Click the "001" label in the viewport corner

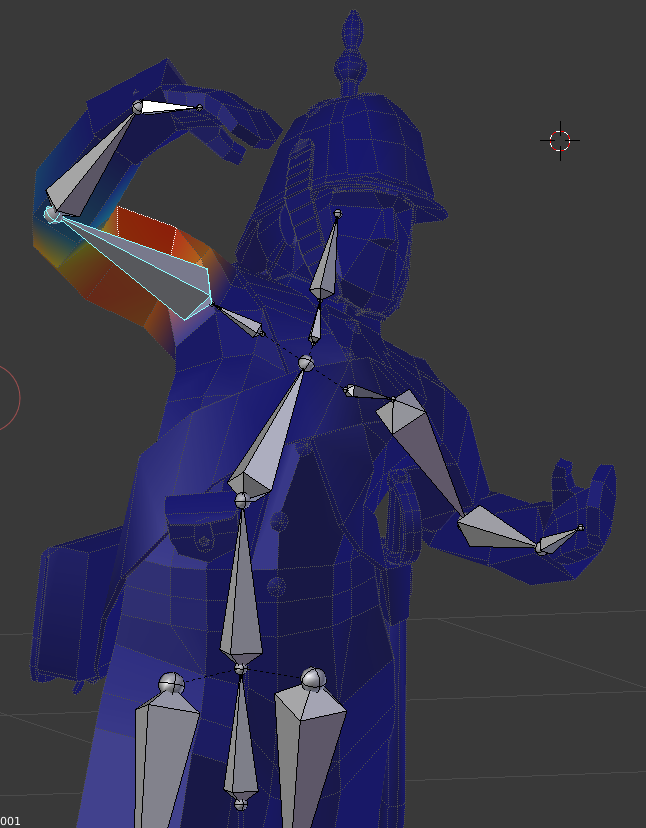(x=10, y=821)
